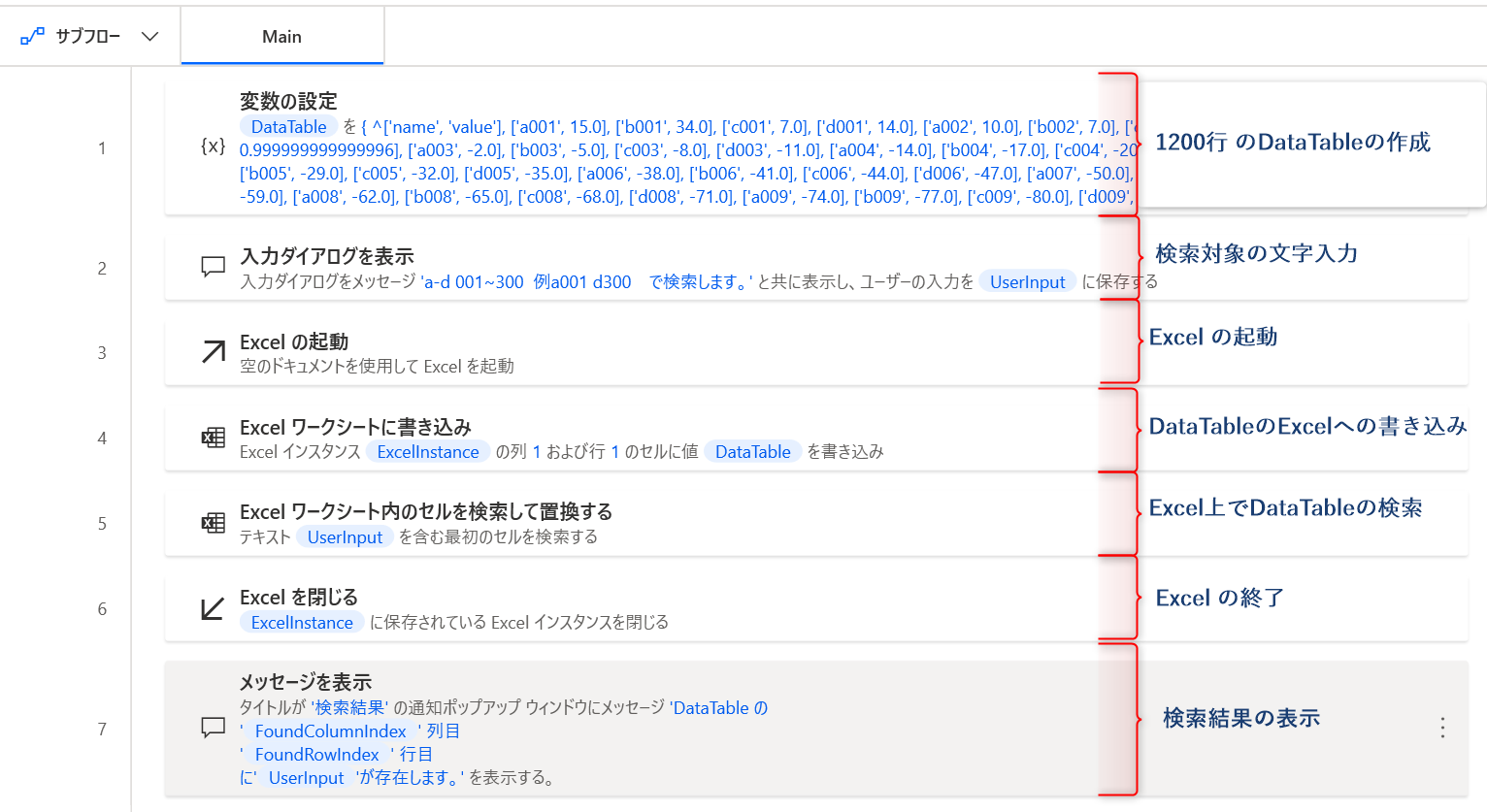
Task: Select the メッセージを表示 action title
Action: click(x=306, y=682)
